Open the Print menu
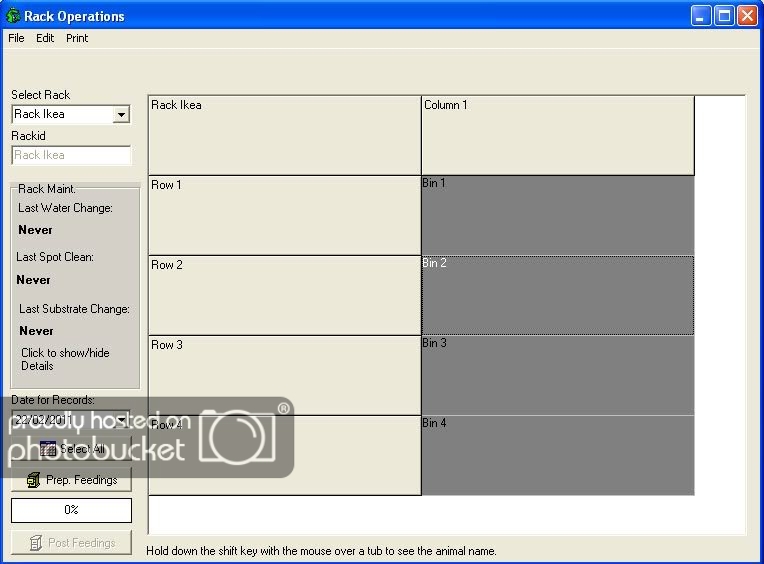 pyautogui.click(x=77, y=38)
